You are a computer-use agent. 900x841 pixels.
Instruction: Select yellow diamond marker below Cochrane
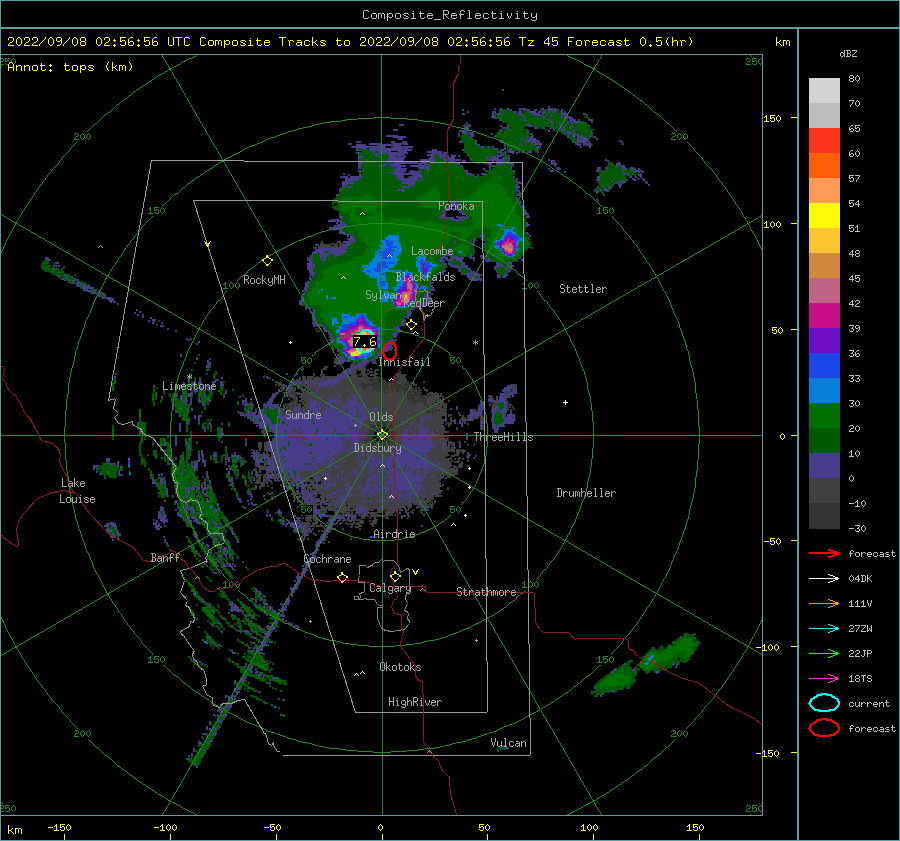point(342,577)
